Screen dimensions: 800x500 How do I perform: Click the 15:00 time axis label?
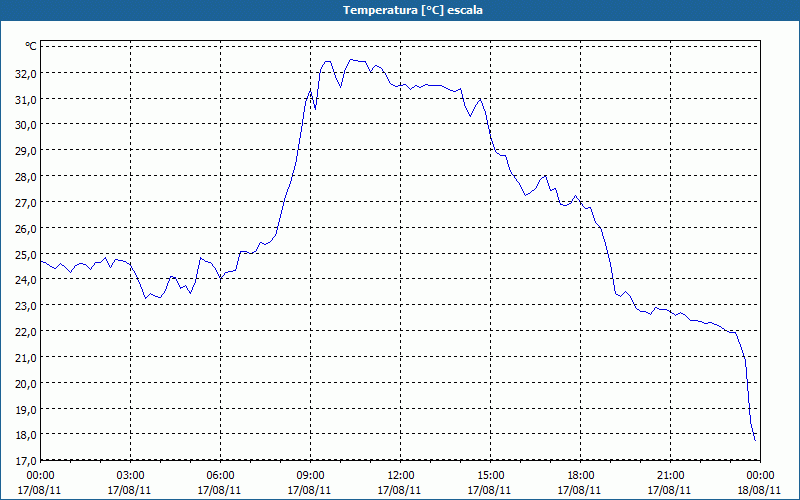pos(491,476)
